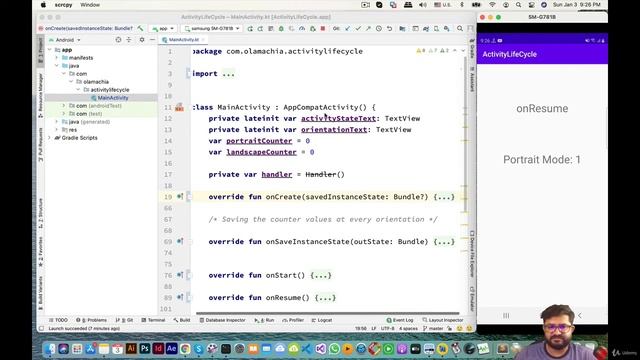Viewport: 640px width, 360px height.
Task: Open the Logcat tool window
Action: 322,320
